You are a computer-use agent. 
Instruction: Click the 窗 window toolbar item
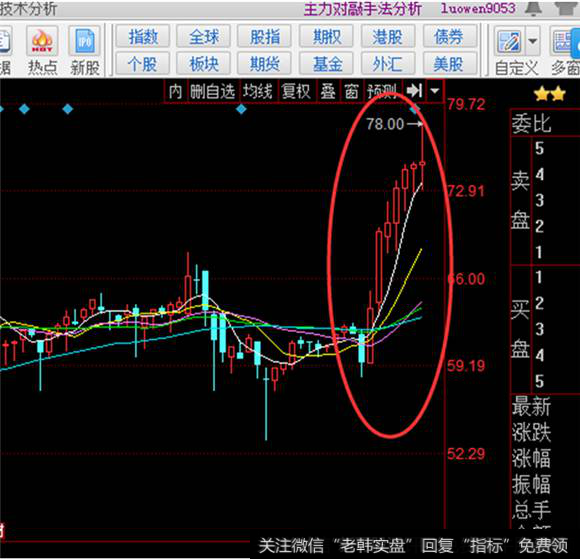tap(351, 91)
